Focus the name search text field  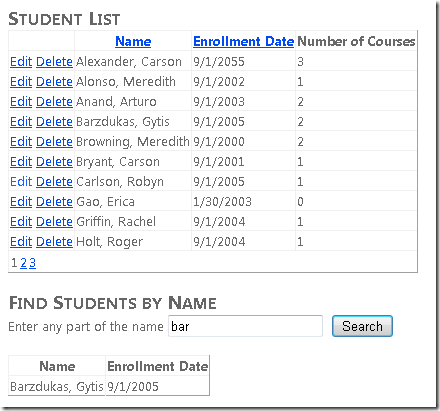click(x=245, y=326)
